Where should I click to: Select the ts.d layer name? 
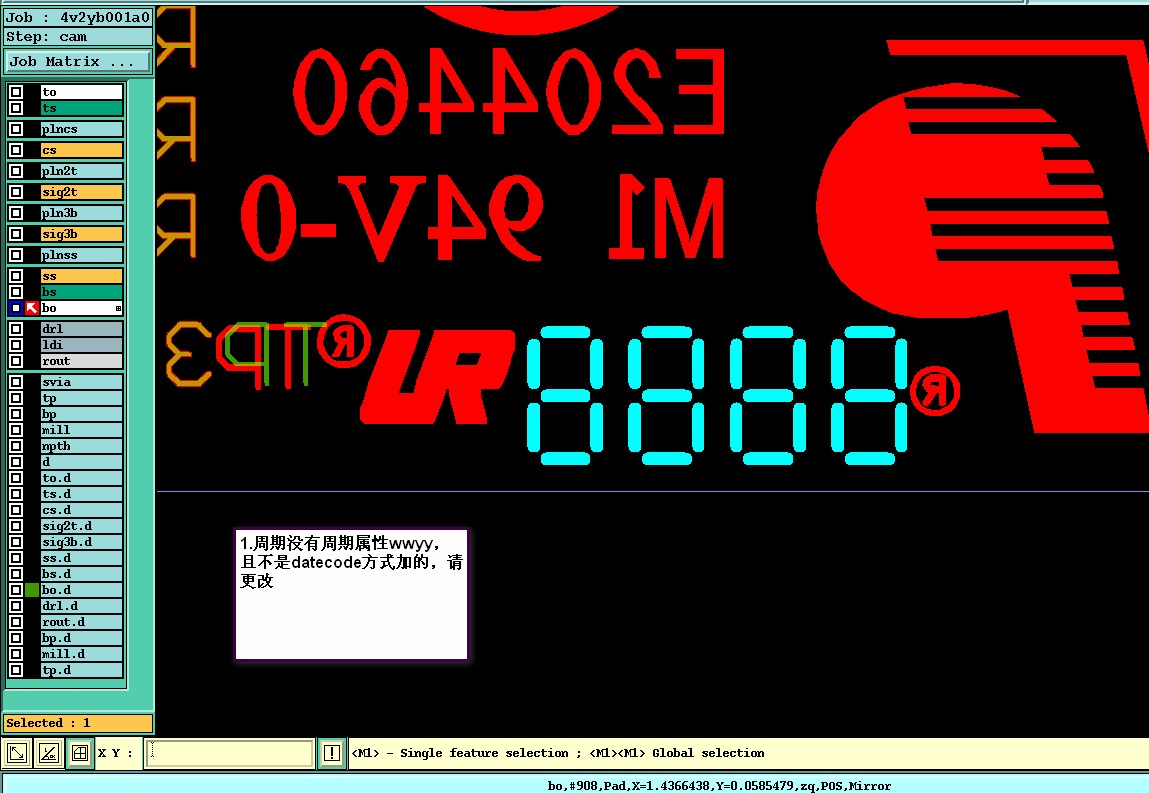click(81, 494)
